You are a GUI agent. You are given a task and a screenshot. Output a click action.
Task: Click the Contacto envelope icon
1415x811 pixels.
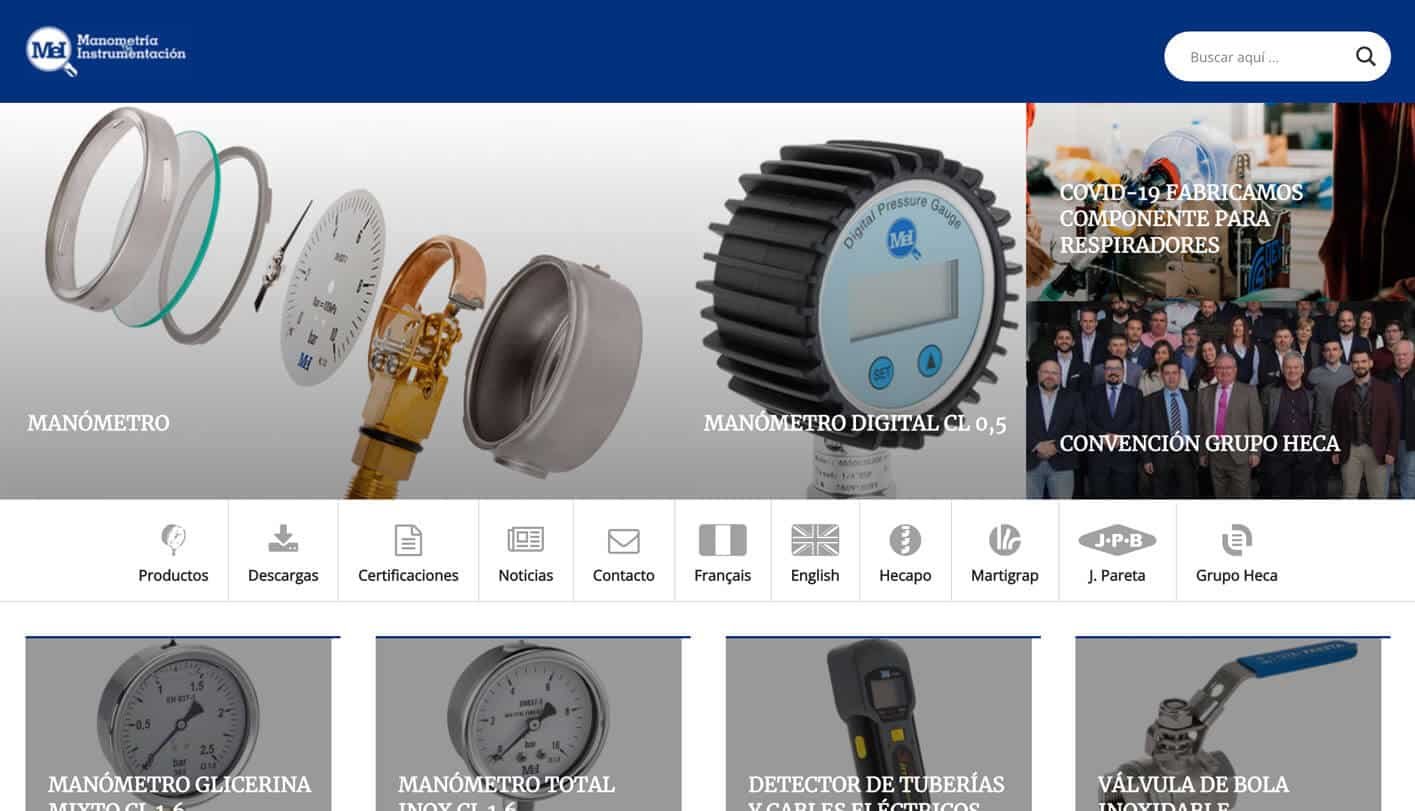pos(623,541)
